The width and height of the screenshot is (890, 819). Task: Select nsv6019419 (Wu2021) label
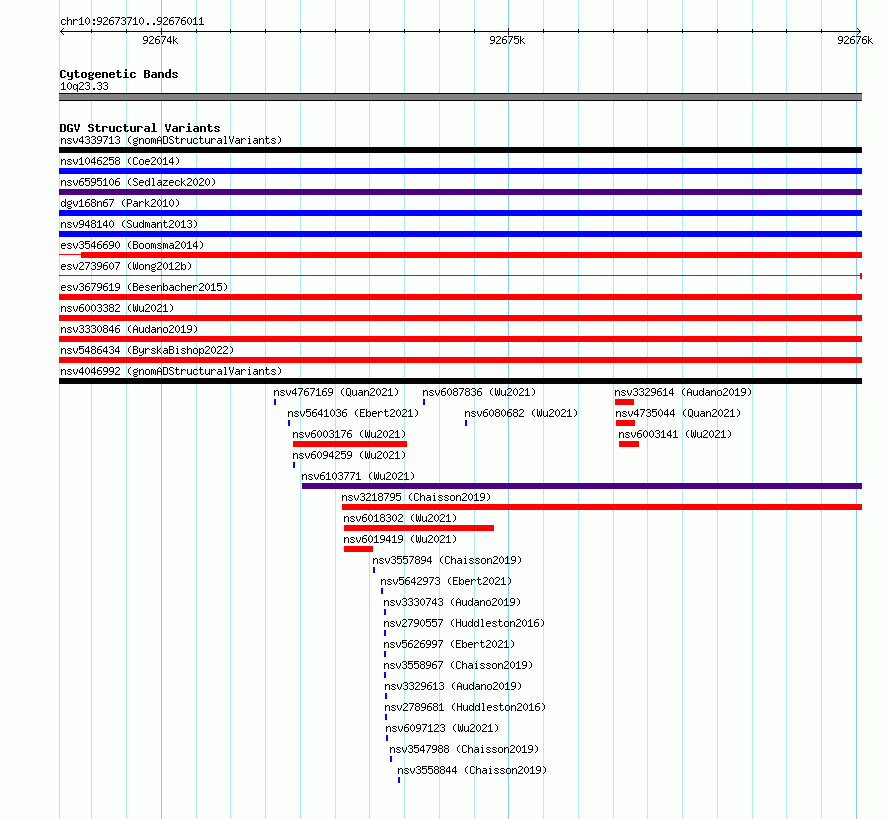(400, 539)
